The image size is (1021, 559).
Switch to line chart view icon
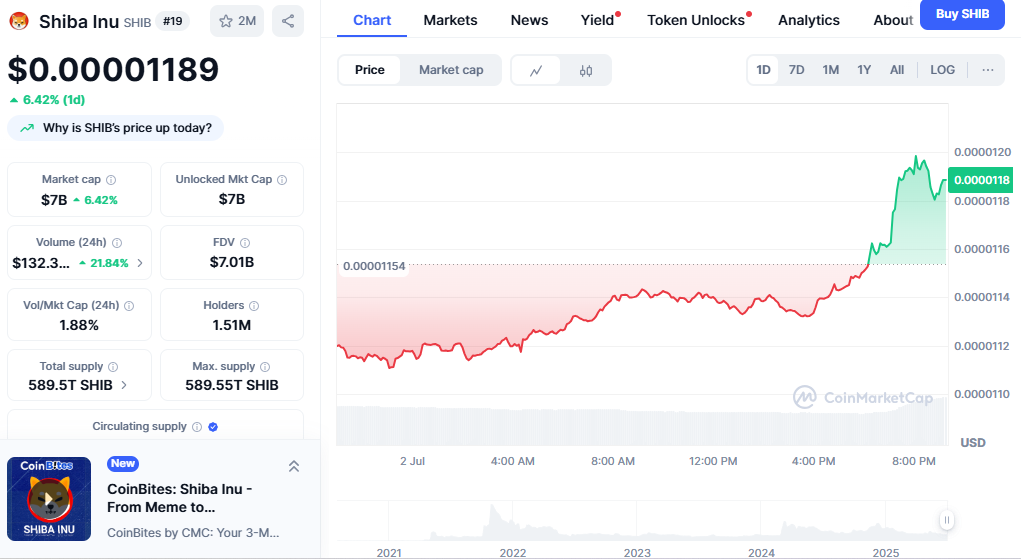click(x=536, y=70)
